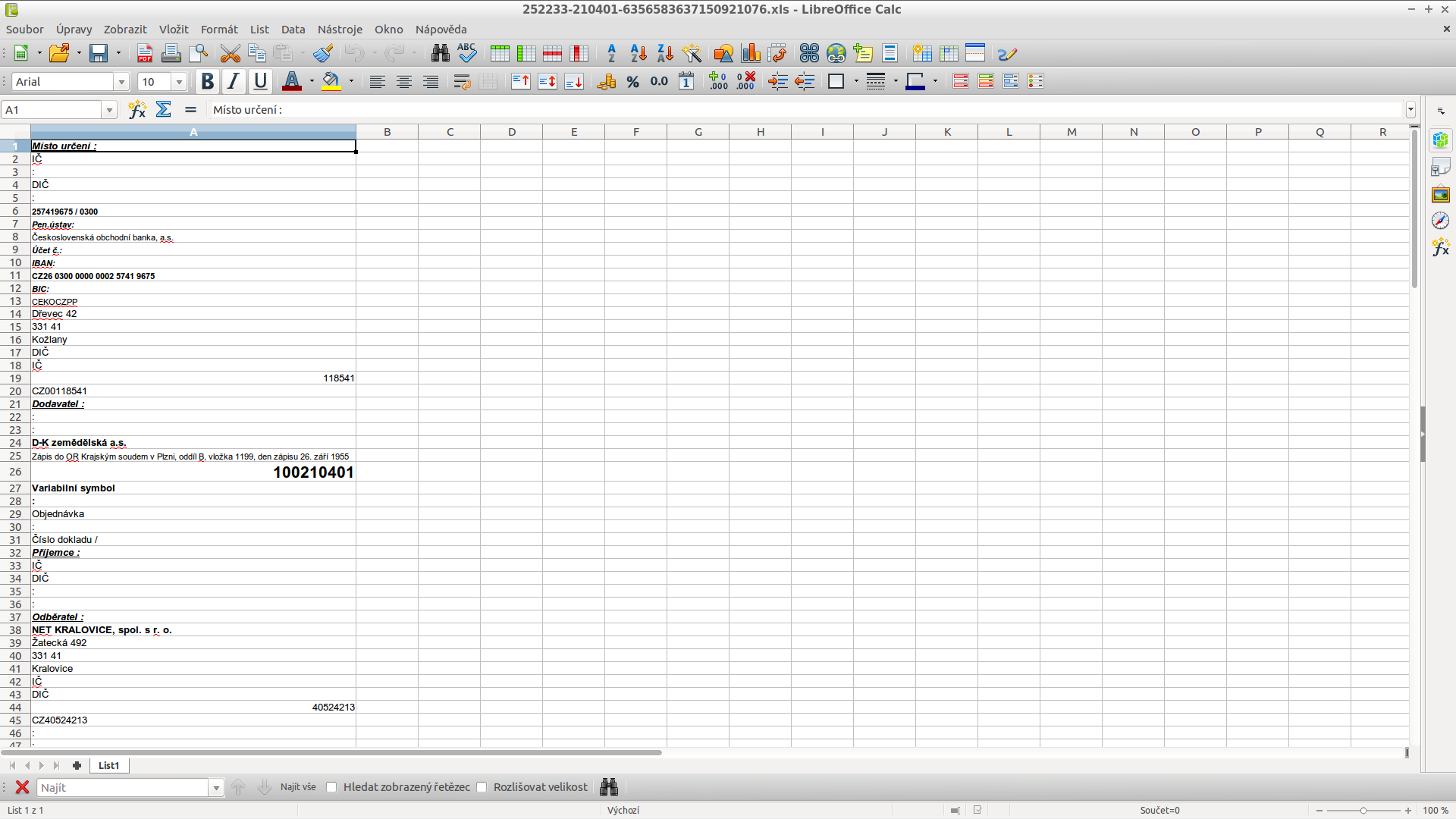Click the Function Wizard icon
Viewport: 1456px width, 819px height.
click(x=137, y=110)
